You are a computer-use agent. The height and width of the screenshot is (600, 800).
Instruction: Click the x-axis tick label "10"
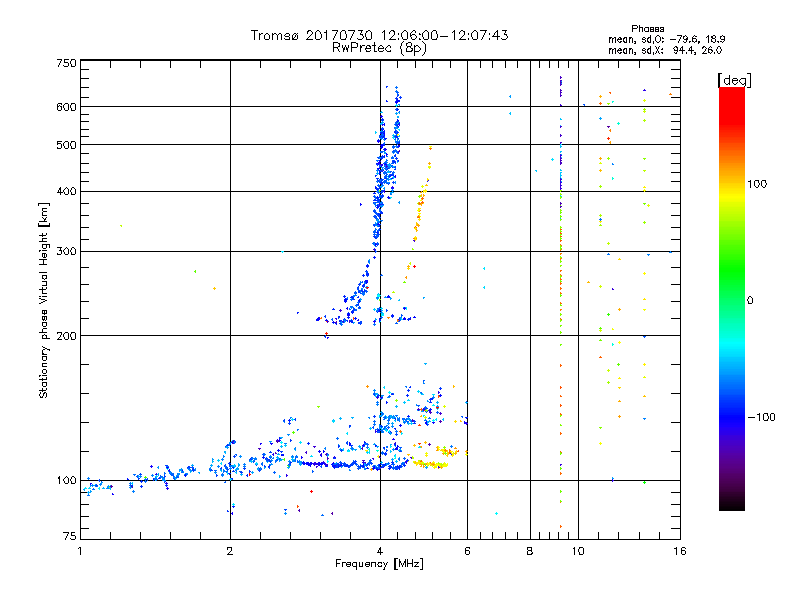point(578,551)
